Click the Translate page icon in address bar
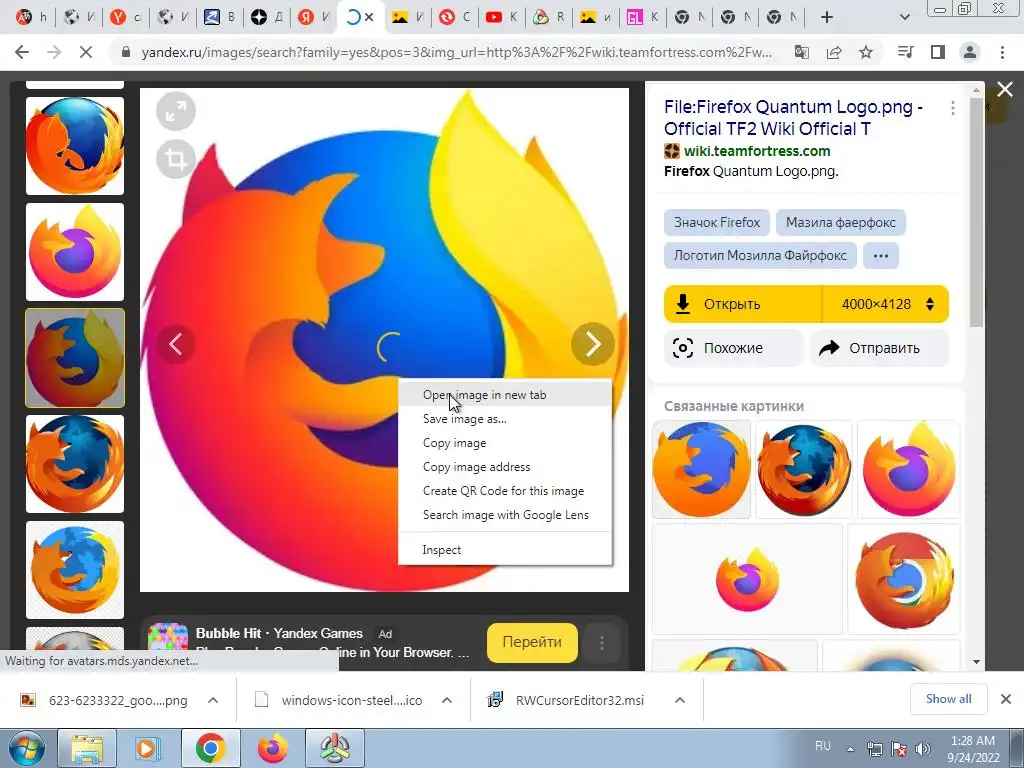 coord(801,53)
